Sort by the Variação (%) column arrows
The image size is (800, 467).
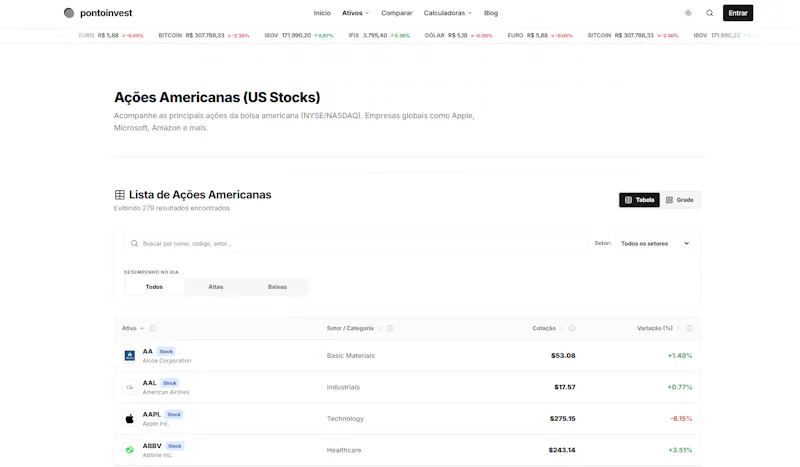tap(679, 328)
